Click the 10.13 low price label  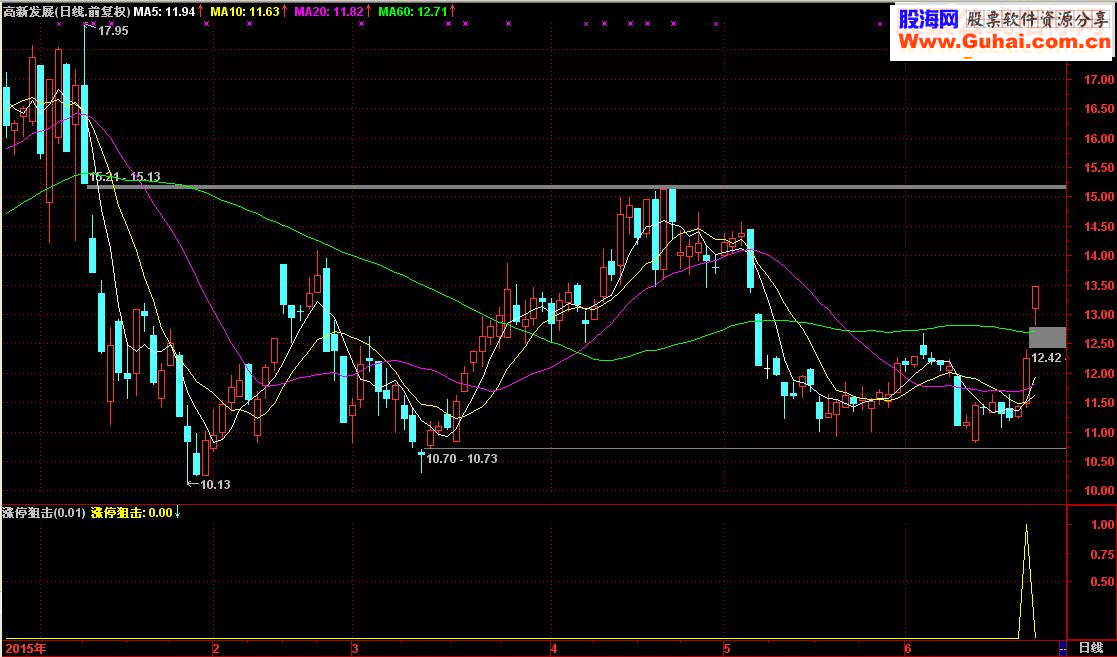(215, 485)
